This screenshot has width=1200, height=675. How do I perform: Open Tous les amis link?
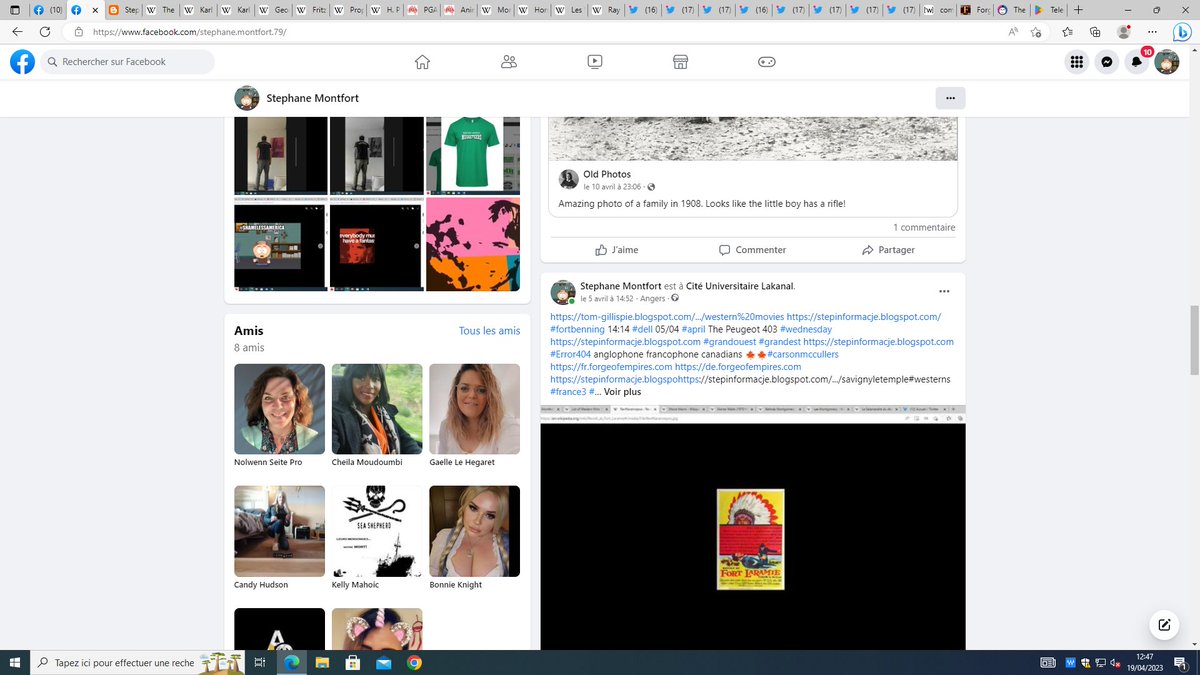(489, 331)
